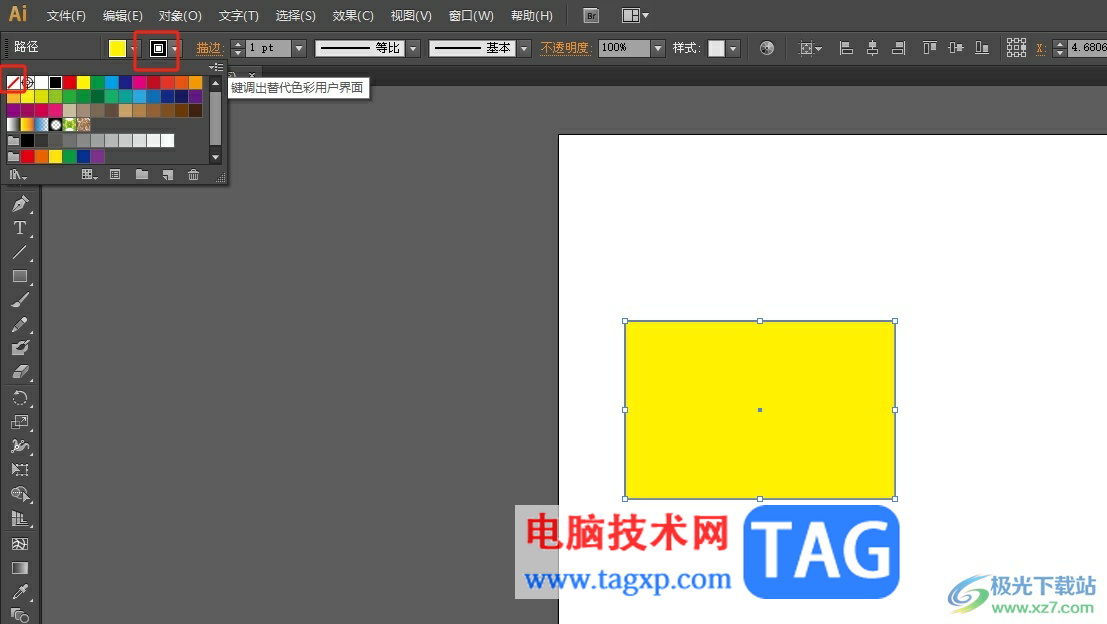Viewport: 1107px width, 624px height.
Task: Open the swatches panel flyout menu
Action: pyautogui.click(x=217, y=67)
